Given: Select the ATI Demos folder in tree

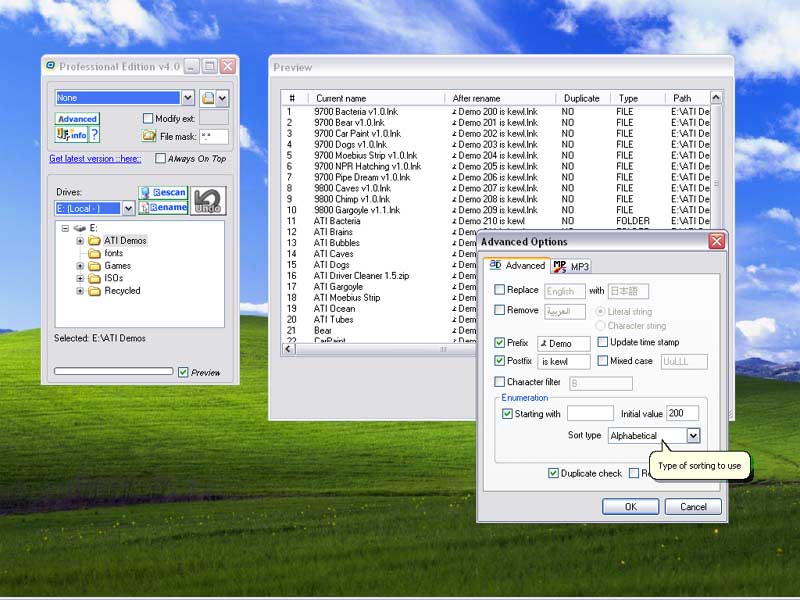Looking at the screenshot, I should (x=125, y=240).
